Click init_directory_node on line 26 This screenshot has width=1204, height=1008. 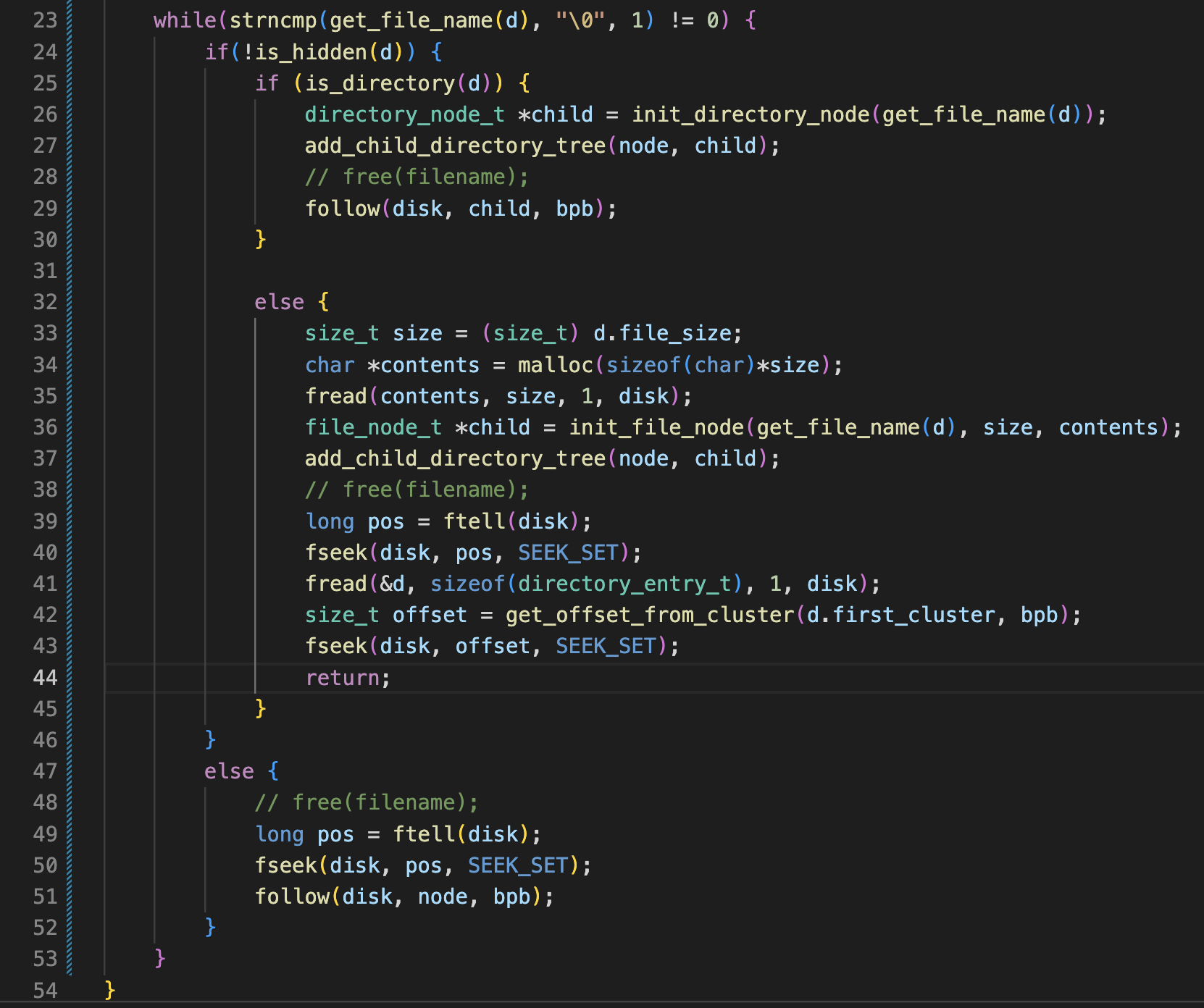tap(751, 114)
